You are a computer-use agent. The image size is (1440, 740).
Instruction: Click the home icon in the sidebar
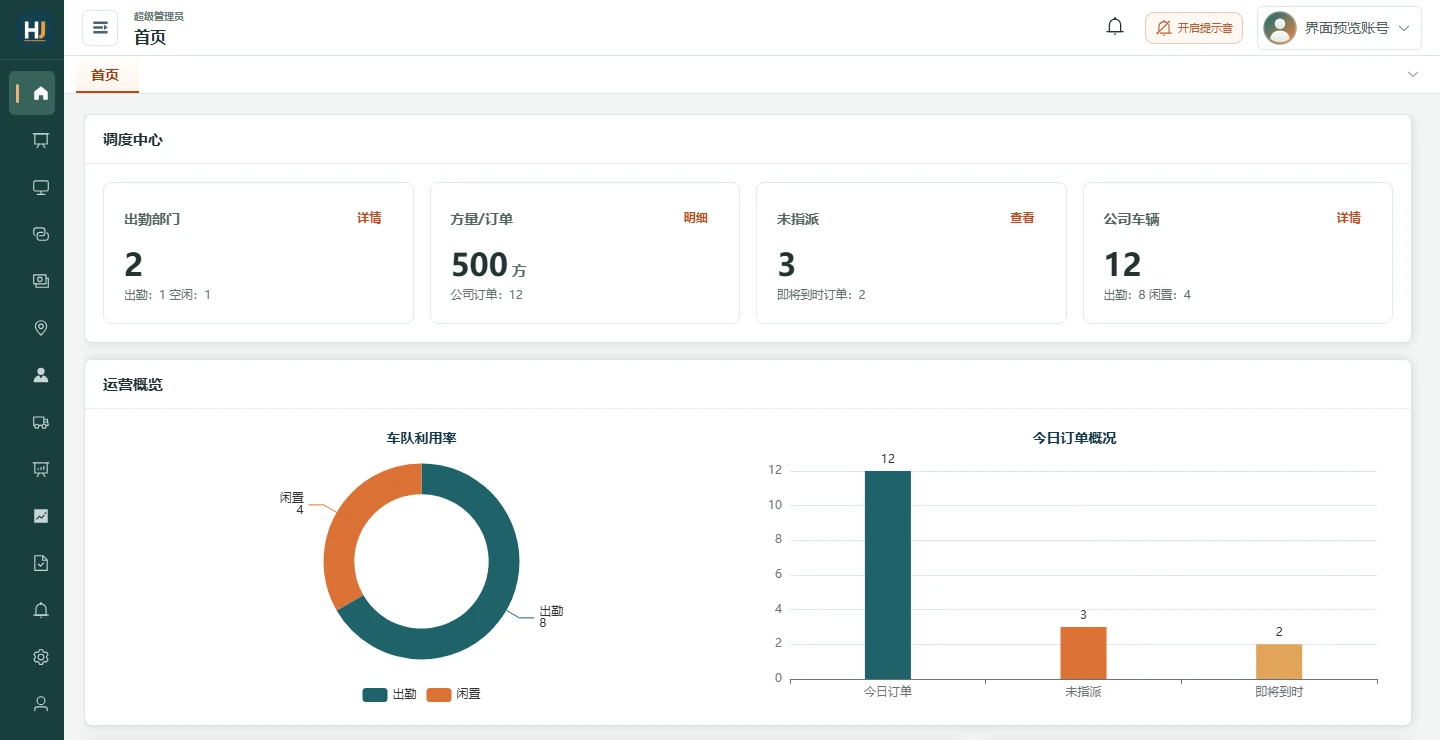click(x=41, y=93)
